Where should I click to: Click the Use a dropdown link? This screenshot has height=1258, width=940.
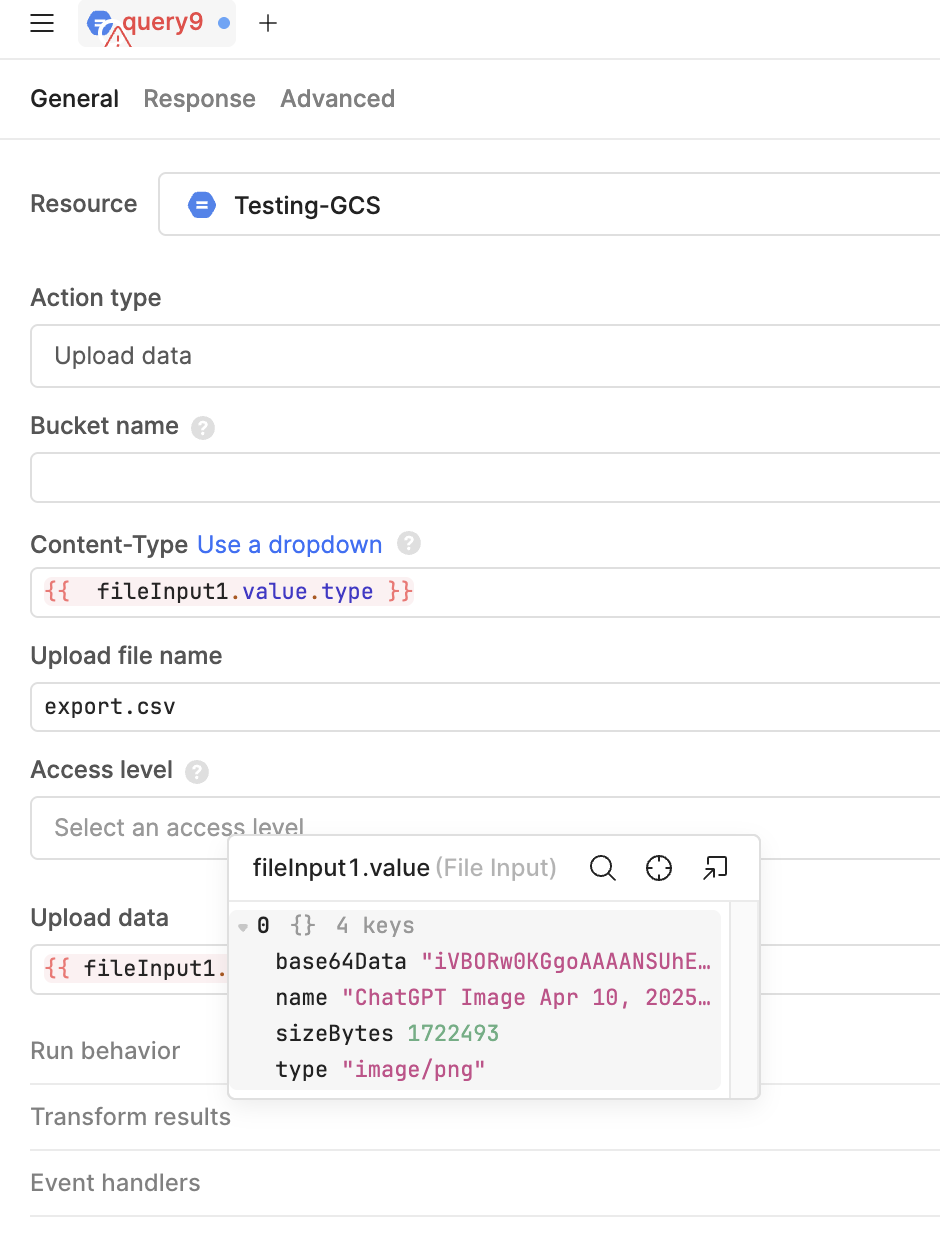(289, 545)
